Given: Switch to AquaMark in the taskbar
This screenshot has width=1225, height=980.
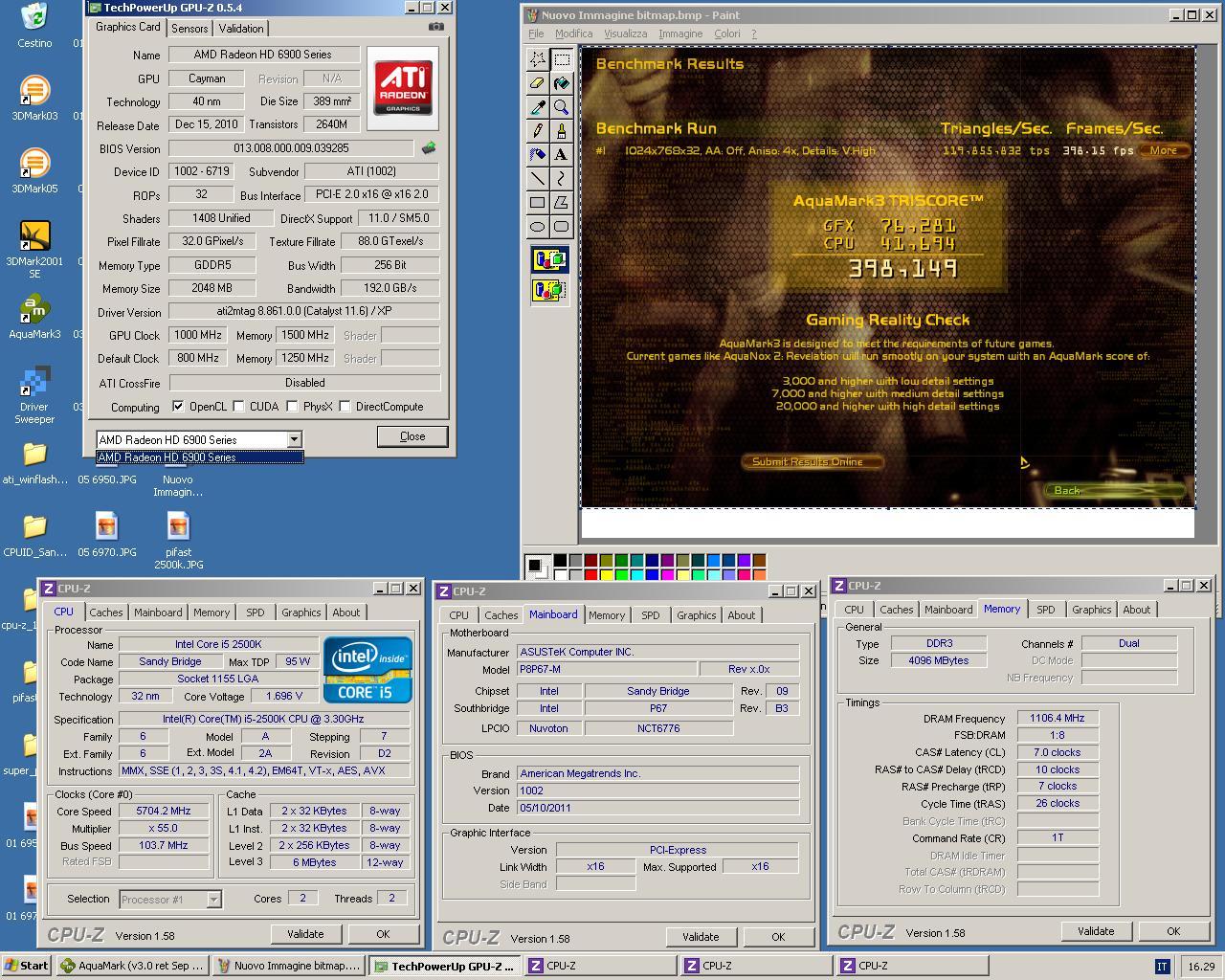Looking at the screenshot, I should point(132,966).
